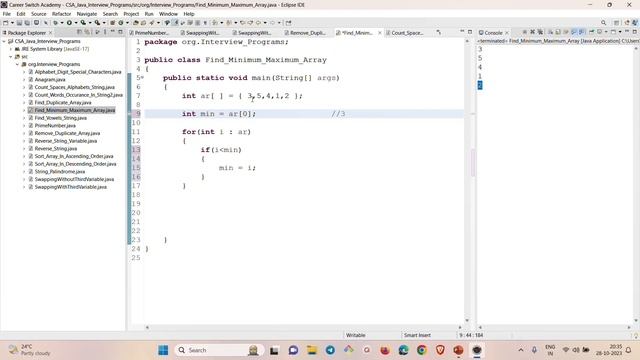Open PrimeNumber.java in Package Explorer
640x360 pixels.
click(x=55, y=126)
